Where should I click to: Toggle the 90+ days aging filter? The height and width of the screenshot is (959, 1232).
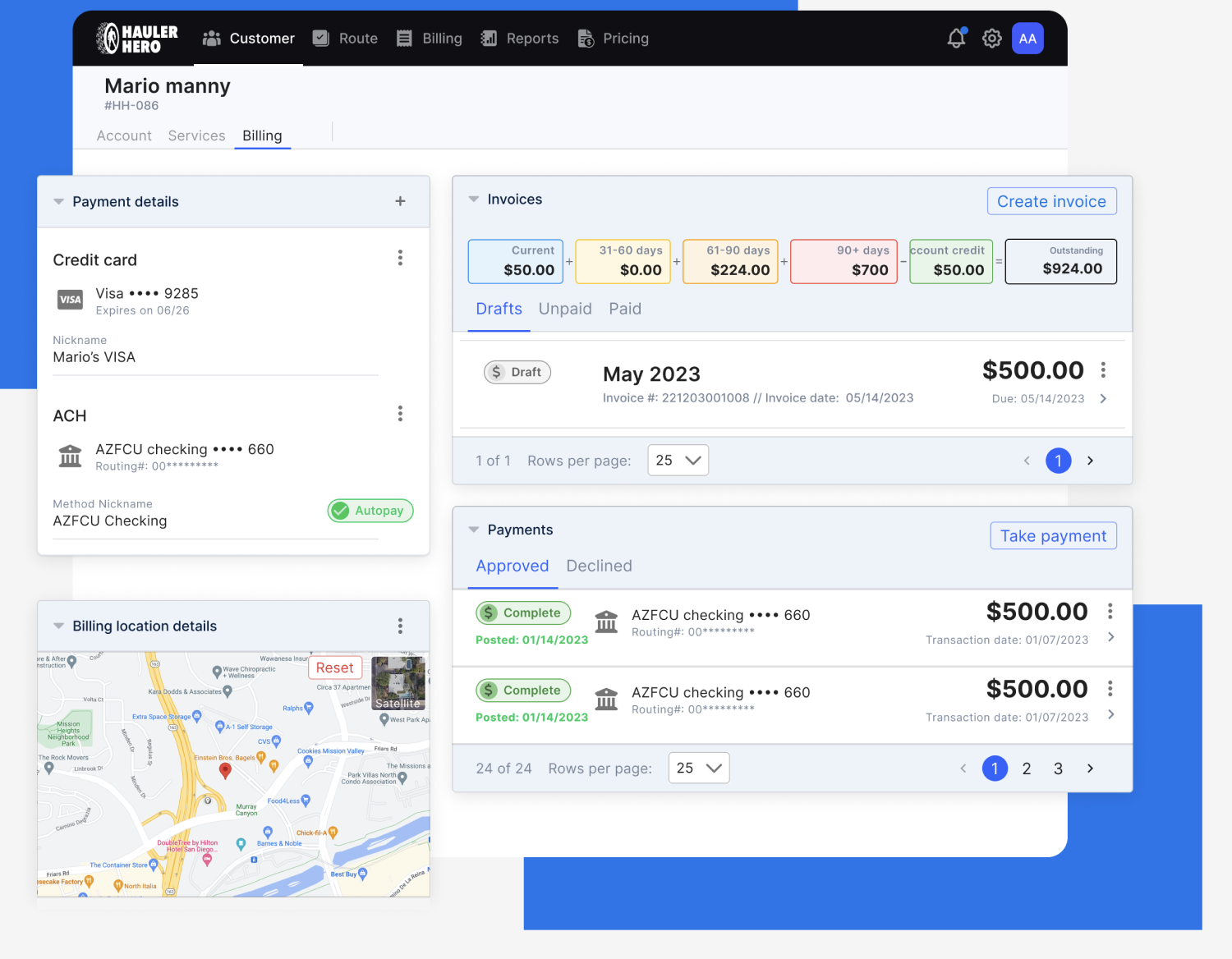click(844, 261)
